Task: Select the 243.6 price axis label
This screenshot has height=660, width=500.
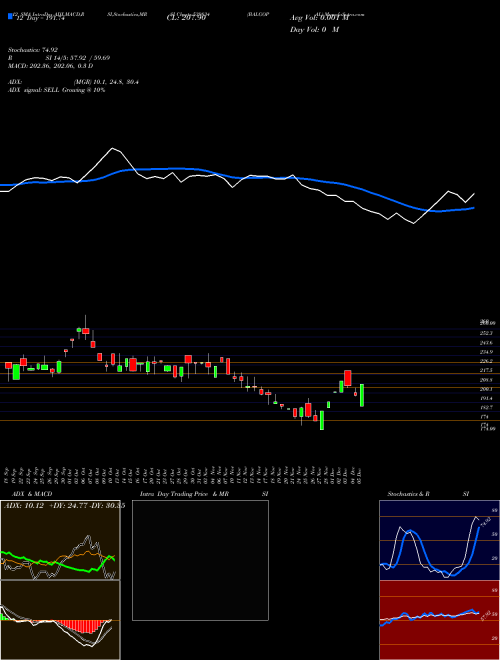Action: pos(486,343)
